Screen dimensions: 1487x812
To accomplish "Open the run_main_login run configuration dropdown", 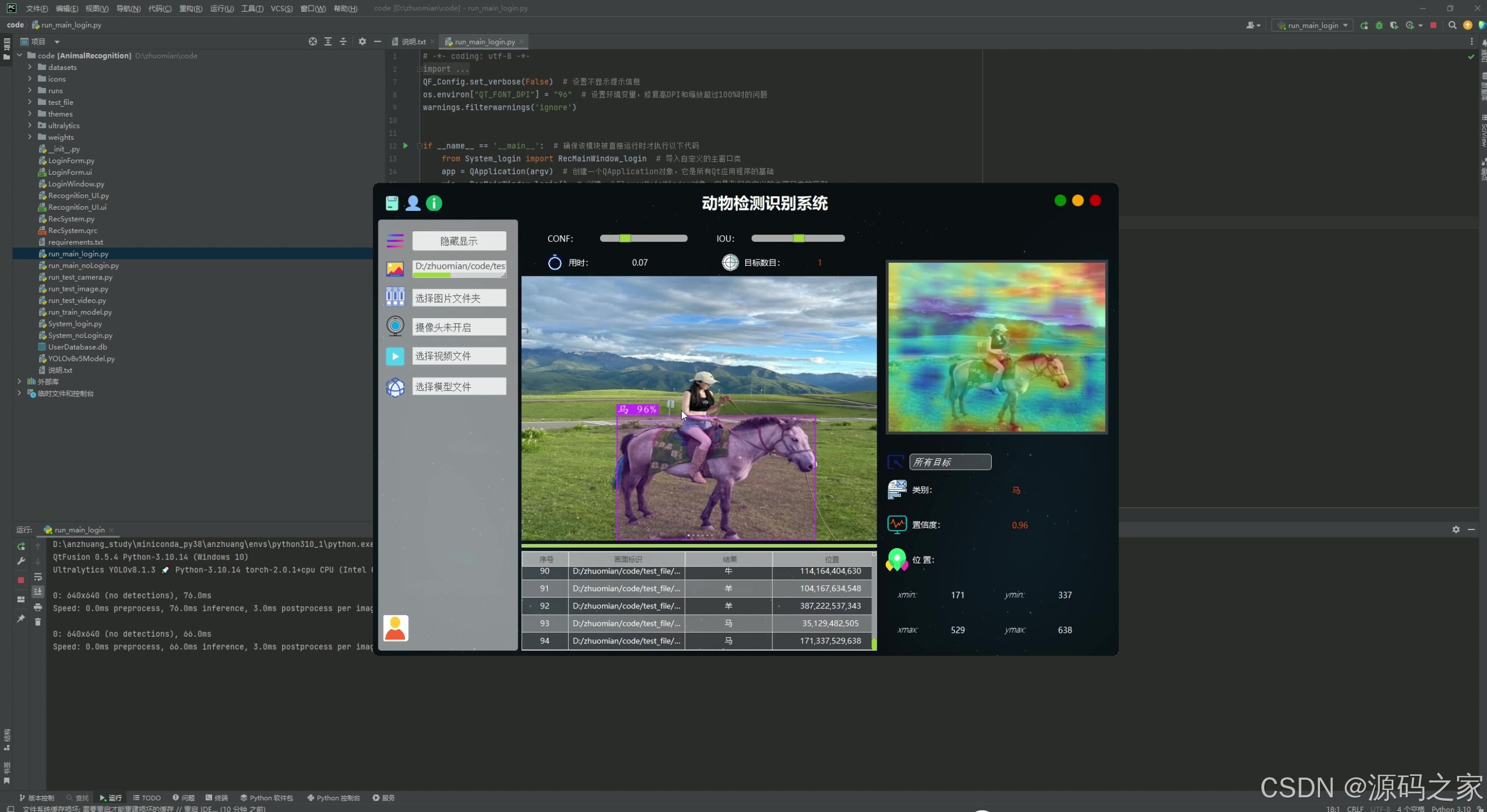I will (1312, 25).
